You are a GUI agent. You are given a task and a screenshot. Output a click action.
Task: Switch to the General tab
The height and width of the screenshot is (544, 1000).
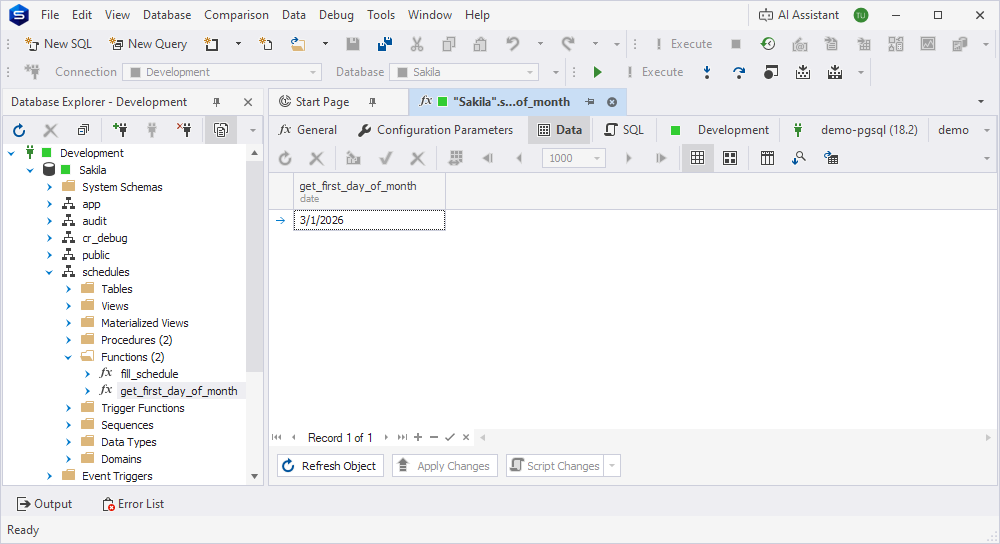coord(308,130)
